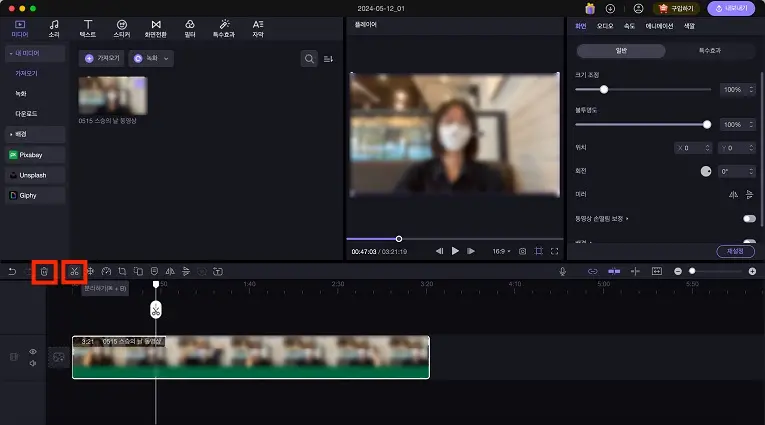Click the scissors split tool icon

point(74,271)
